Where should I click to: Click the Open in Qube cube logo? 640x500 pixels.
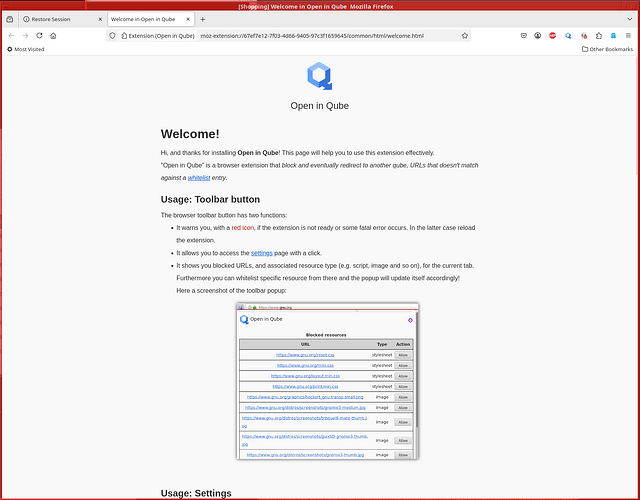coord(320,76)
